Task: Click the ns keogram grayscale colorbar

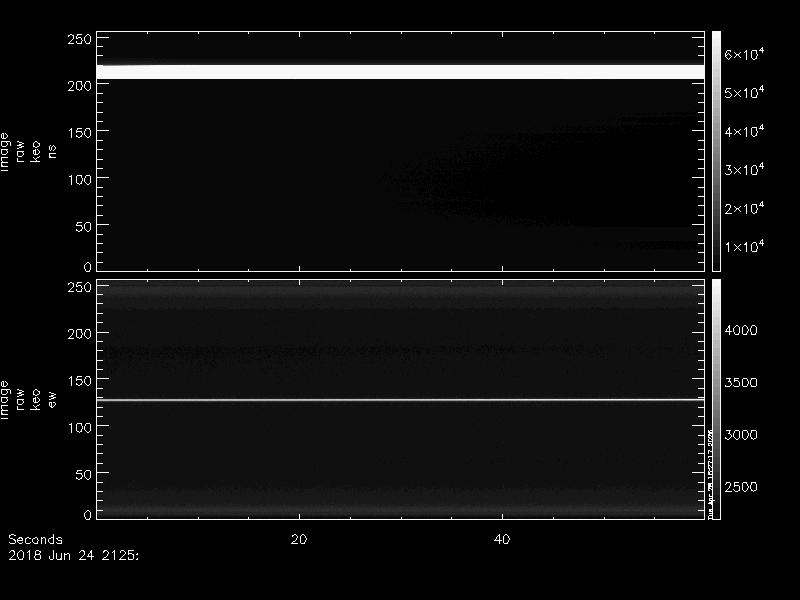Action: pyautogui.click(x=716, y=151)
